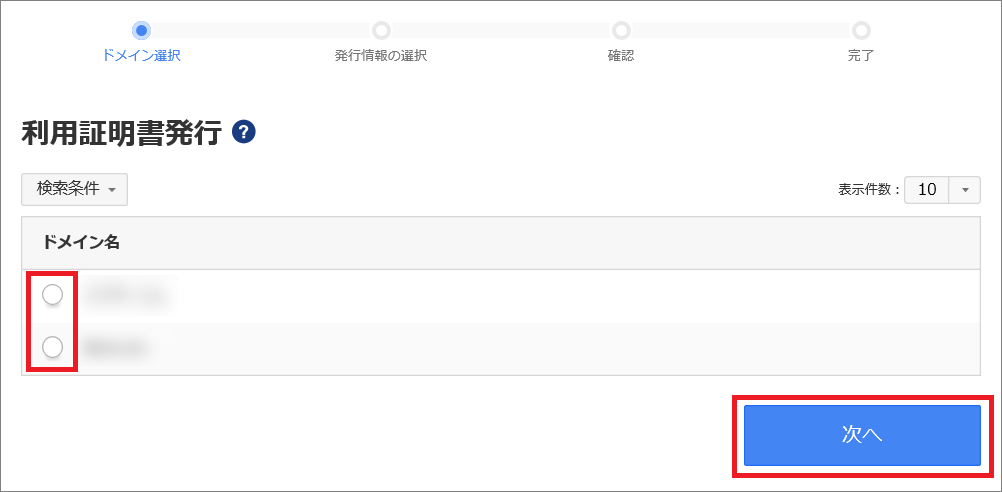Click the 次へ button
1002x492 pixels.
click(x=862, y=435)
